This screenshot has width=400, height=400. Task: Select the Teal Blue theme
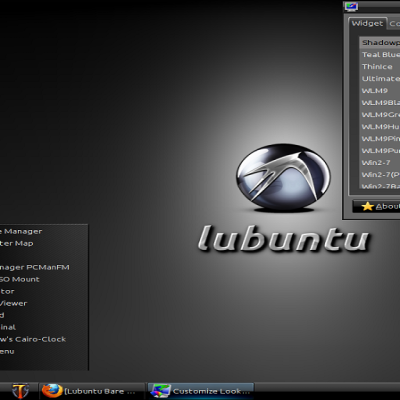(x=380, y=55)
